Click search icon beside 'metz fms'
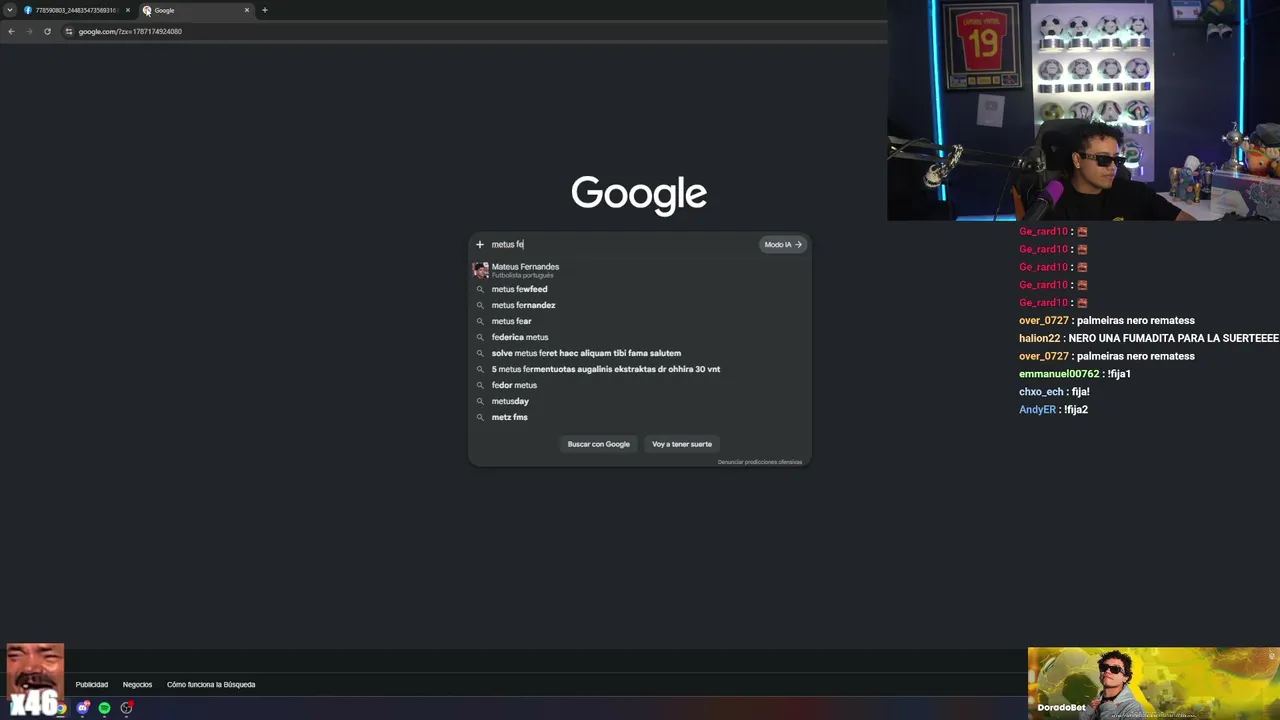1280x720 pixels. click(480, 417)
